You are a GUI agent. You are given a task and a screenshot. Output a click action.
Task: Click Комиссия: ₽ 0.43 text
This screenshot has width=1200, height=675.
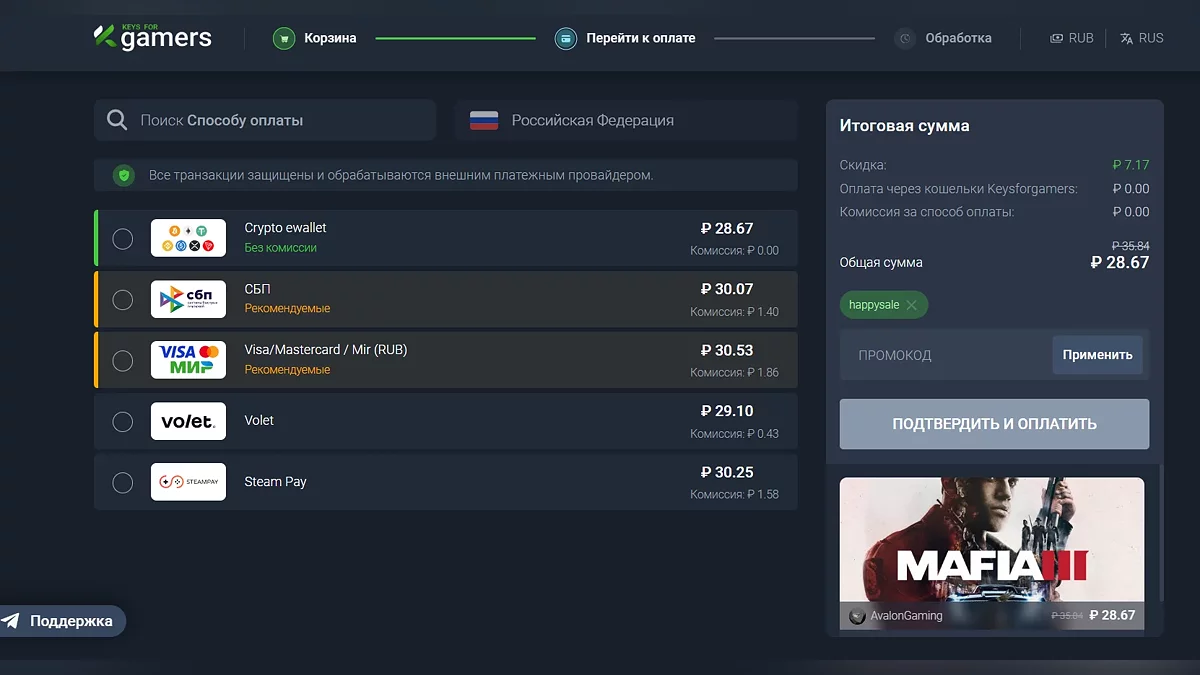click(734, 434)
